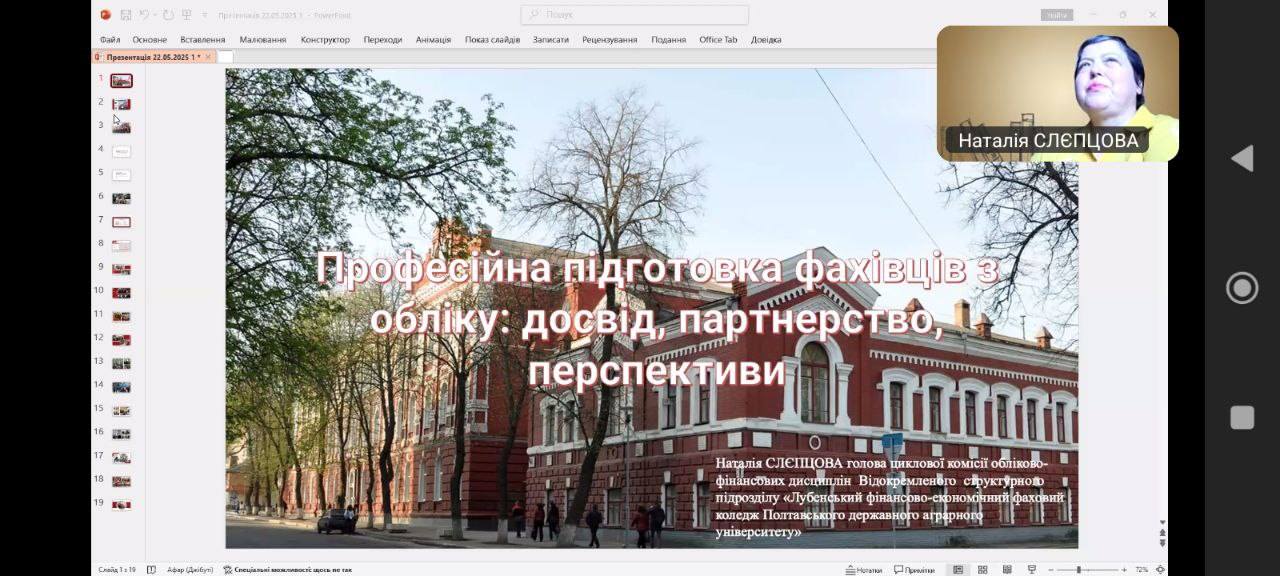Open accessibility checker from status bar
Image resolution: width=1280 pixels, height=576 pixels.
click(287, 570)
